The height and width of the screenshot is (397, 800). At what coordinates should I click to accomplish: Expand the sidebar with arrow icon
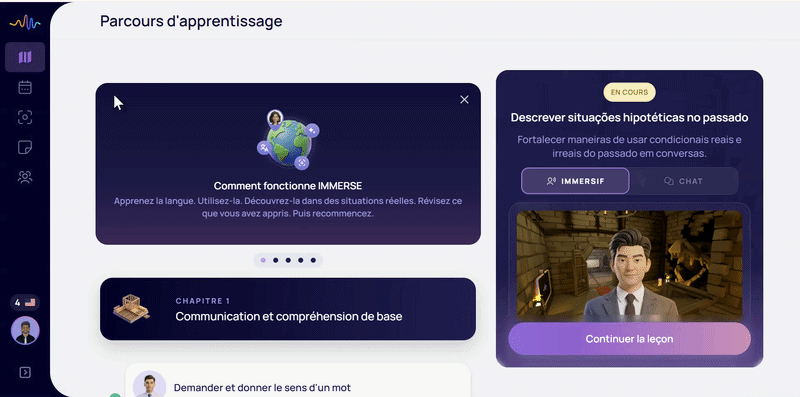(x=25, y=373)
